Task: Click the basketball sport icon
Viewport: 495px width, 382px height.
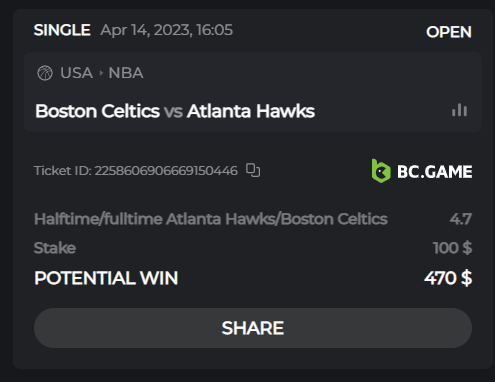Action: 45,73
